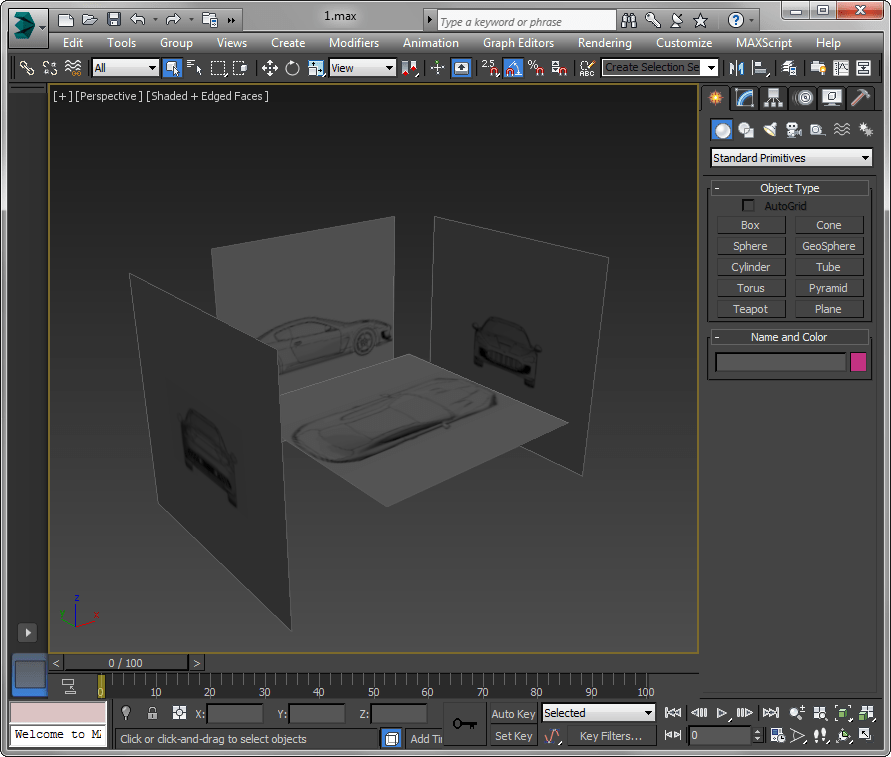Select the Lights category icon
The image size is (891, 757).
770,130
